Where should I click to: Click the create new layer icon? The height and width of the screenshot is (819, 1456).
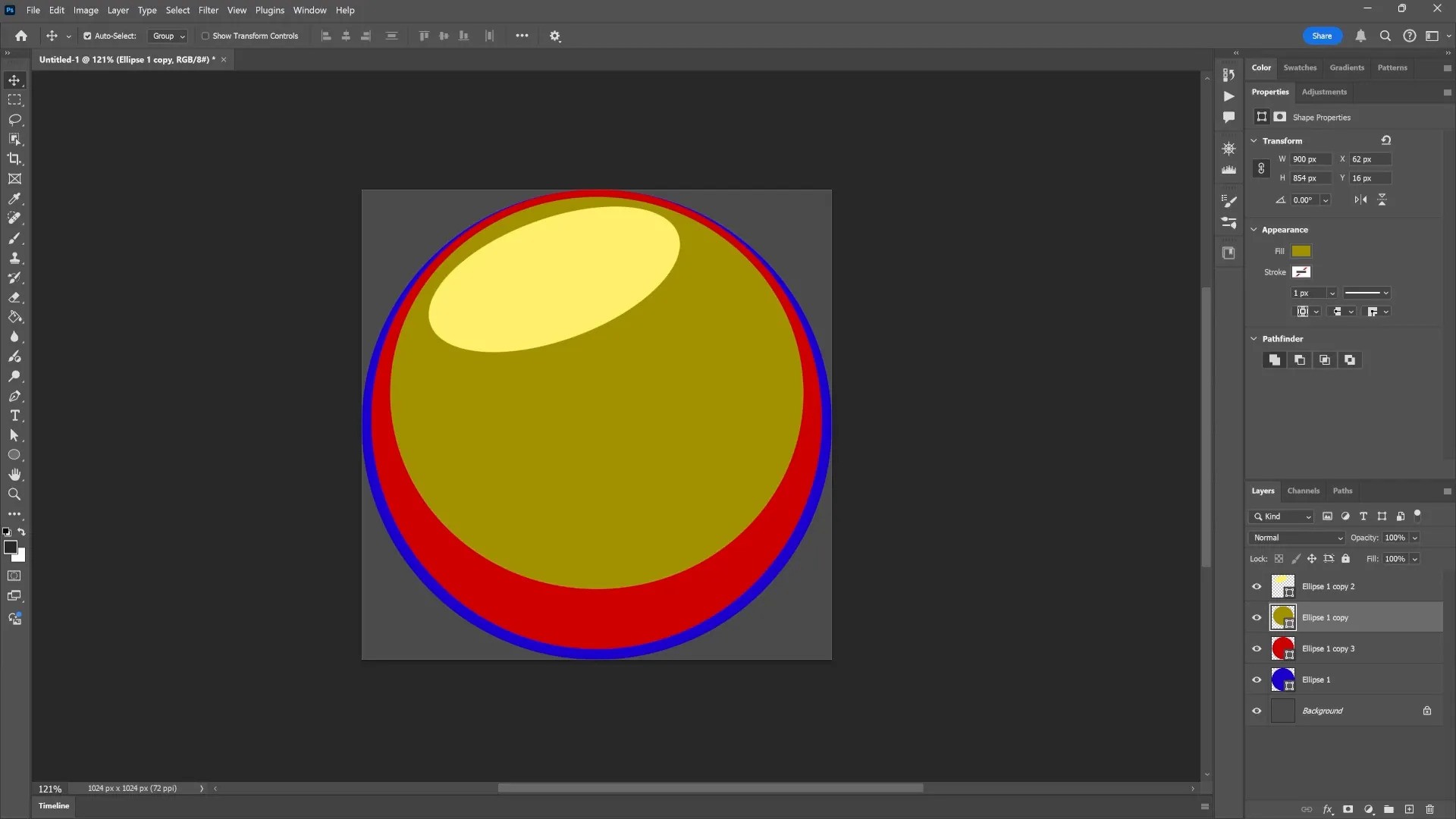click(x=1409, y=809)
